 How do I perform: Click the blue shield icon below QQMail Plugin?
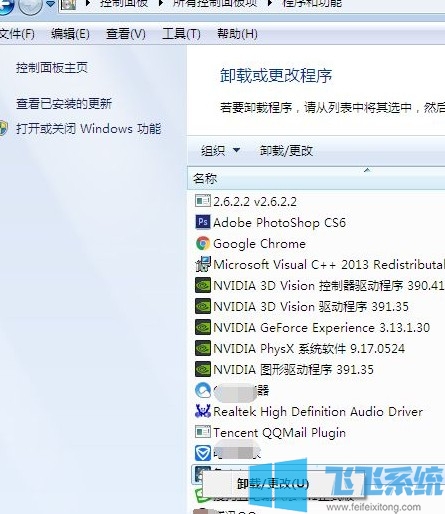point(203,453)
